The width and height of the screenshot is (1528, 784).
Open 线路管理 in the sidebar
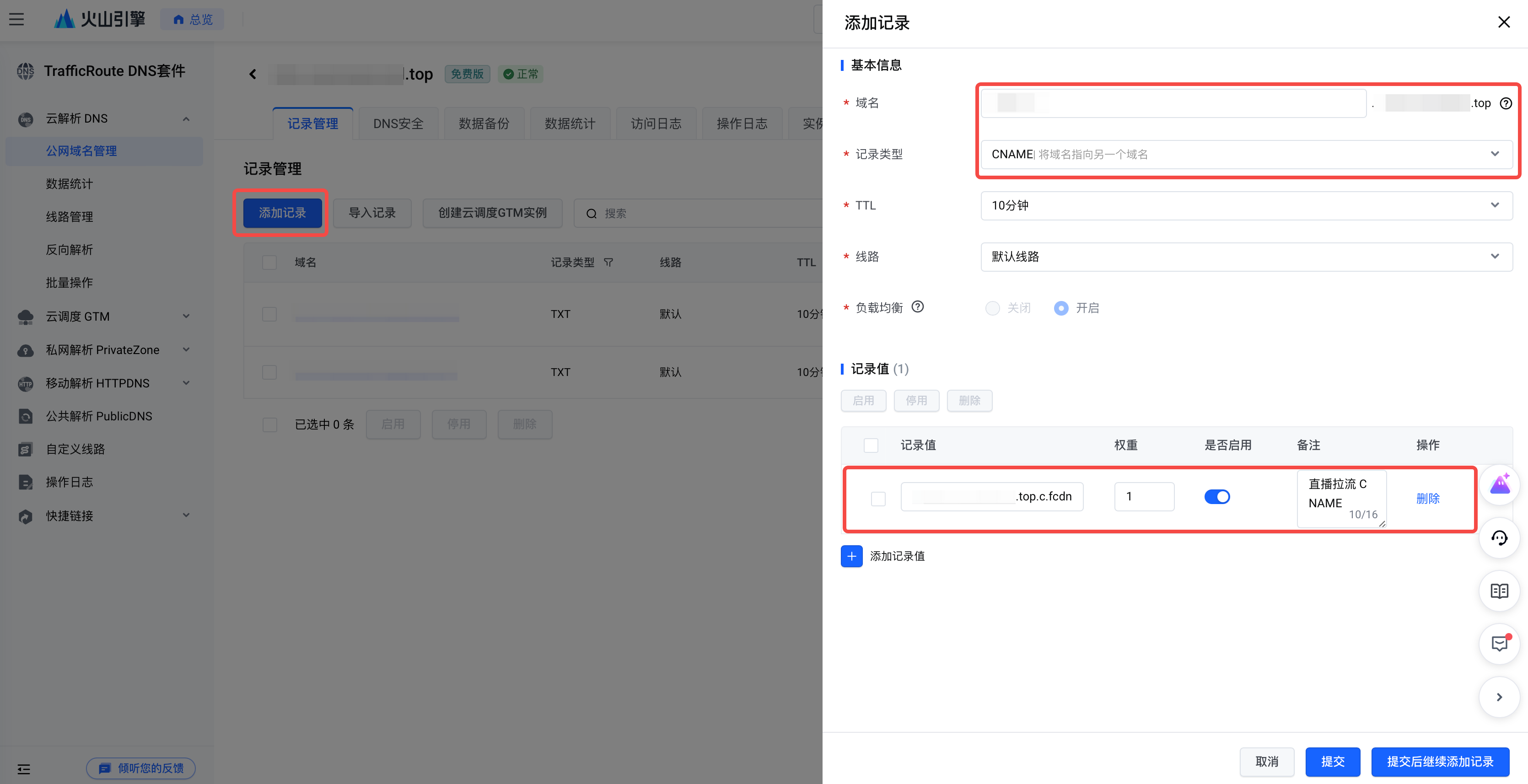[x=70, y=216]
